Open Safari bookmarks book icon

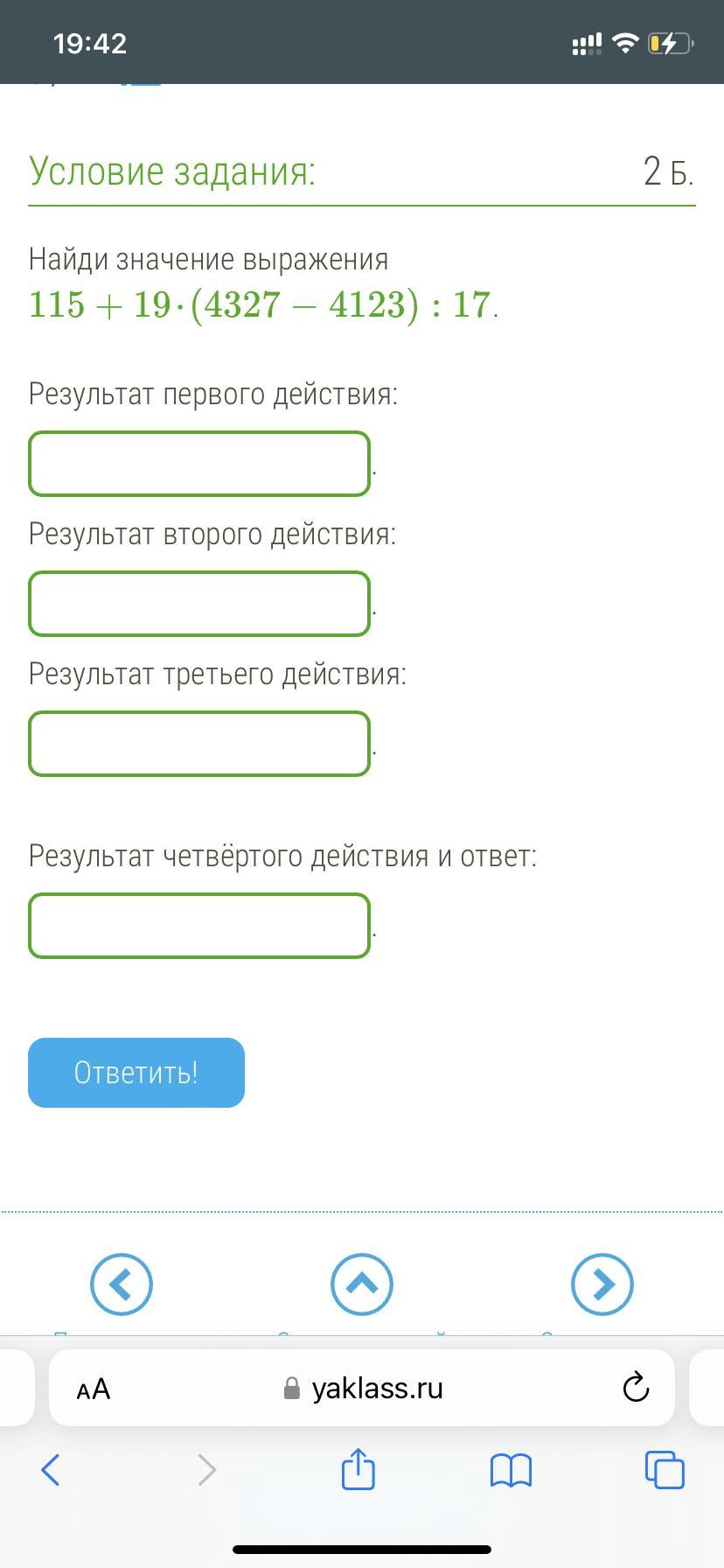coord(511,1470)
